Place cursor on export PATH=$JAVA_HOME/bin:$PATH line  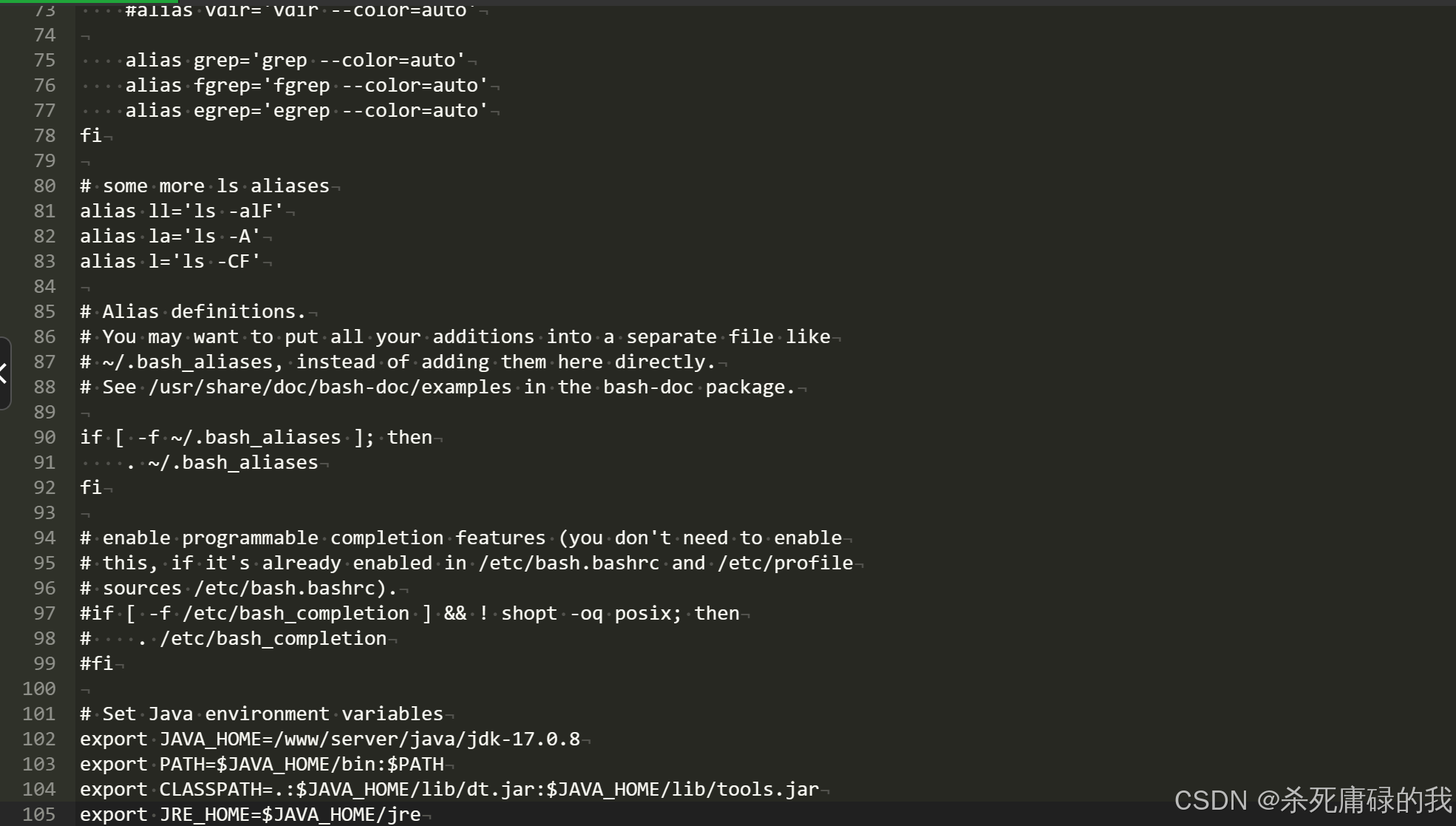[x=262, y=764]
